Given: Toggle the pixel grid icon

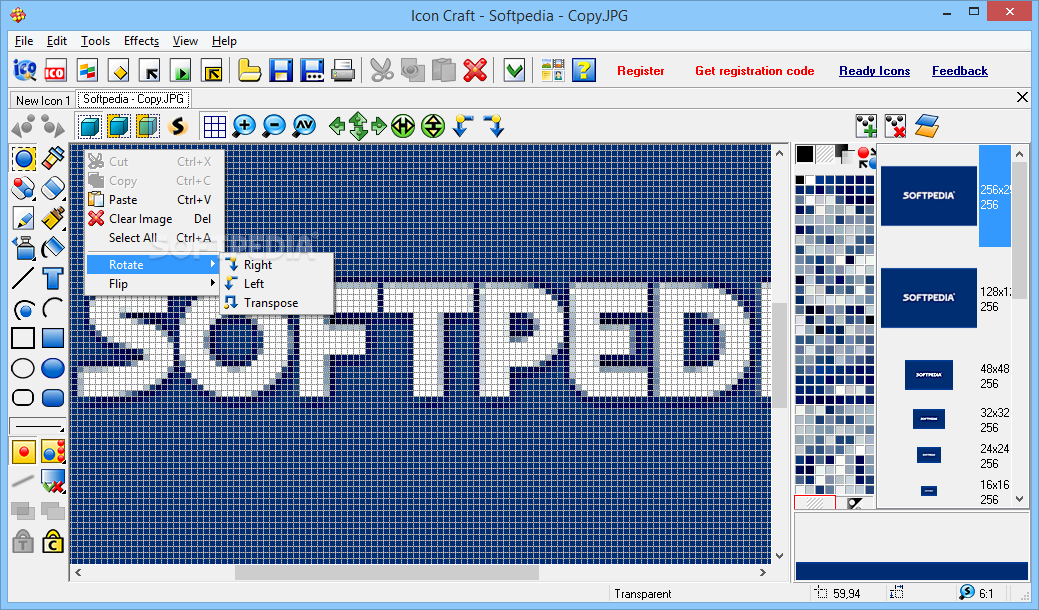Looking at the screenshot, I should pos(215,126).
